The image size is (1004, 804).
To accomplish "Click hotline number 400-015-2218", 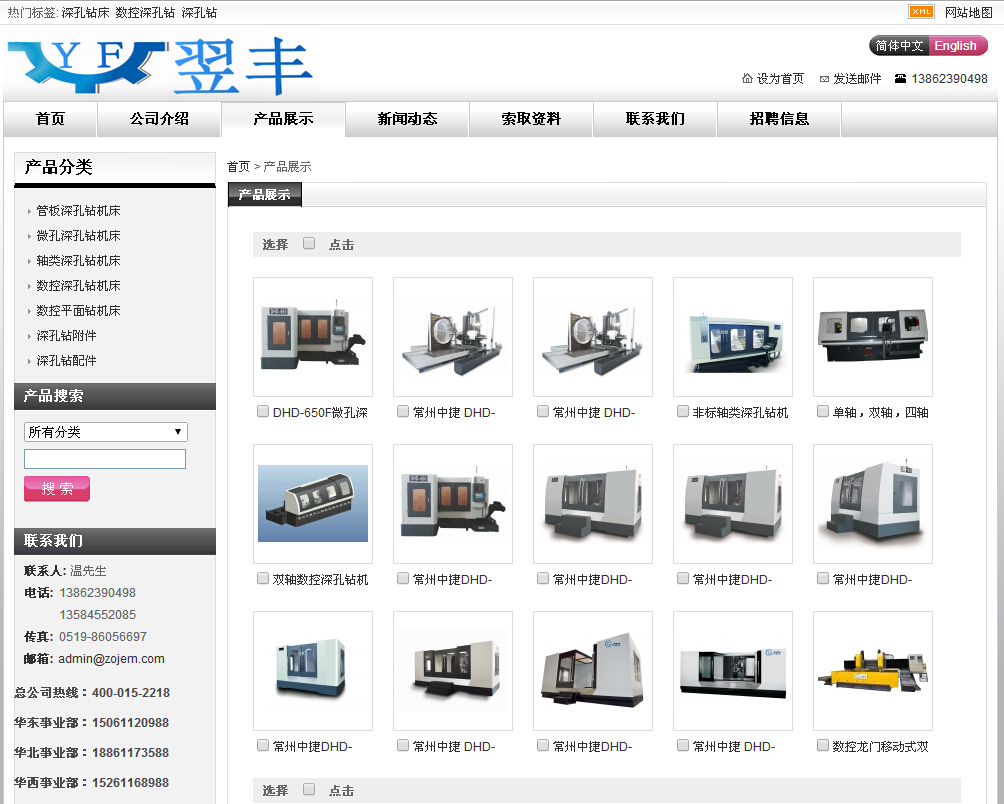I will 131,693.
